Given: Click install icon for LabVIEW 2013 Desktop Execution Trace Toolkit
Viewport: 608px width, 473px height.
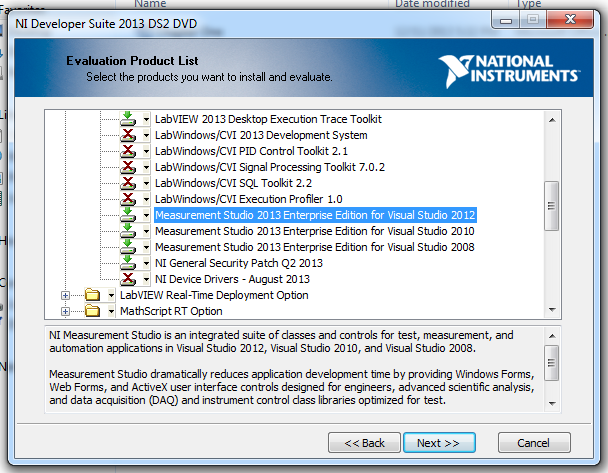Looking at the screenshot, I should click(128, 119).
